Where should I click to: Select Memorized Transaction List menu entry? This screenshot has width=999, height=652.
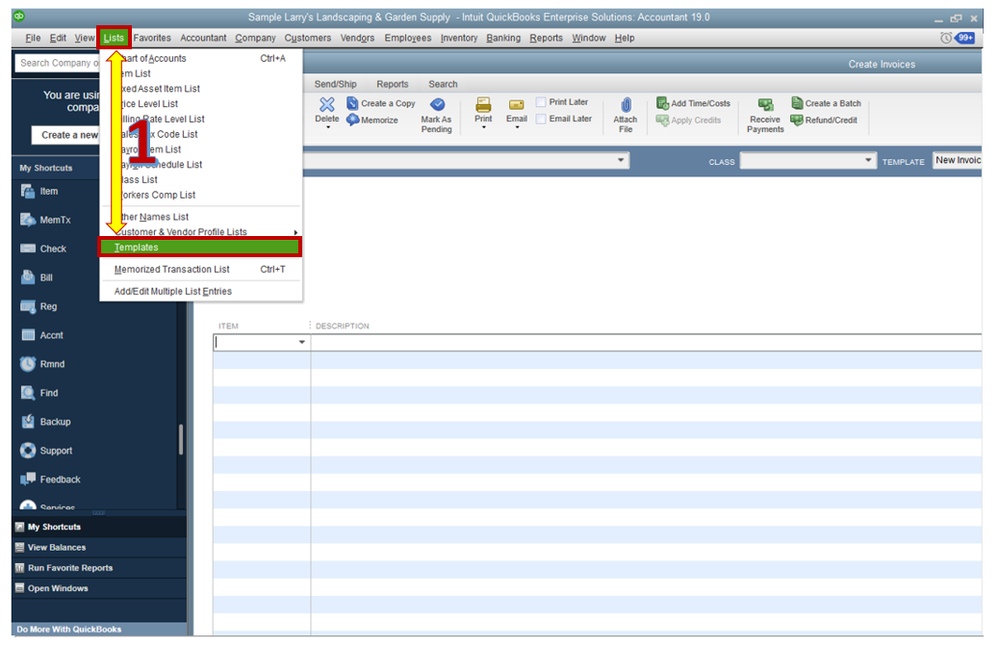coord(200,270)
